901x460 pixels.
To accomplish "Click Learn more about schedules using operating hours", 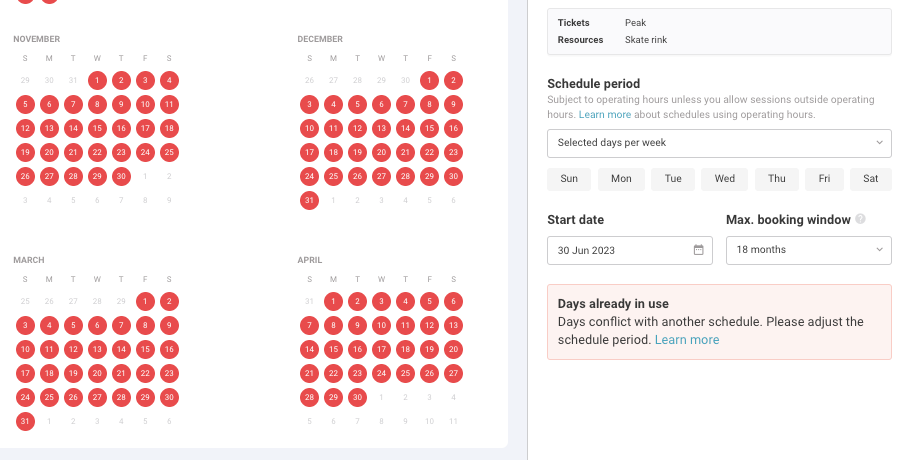I will pos(604,115).
